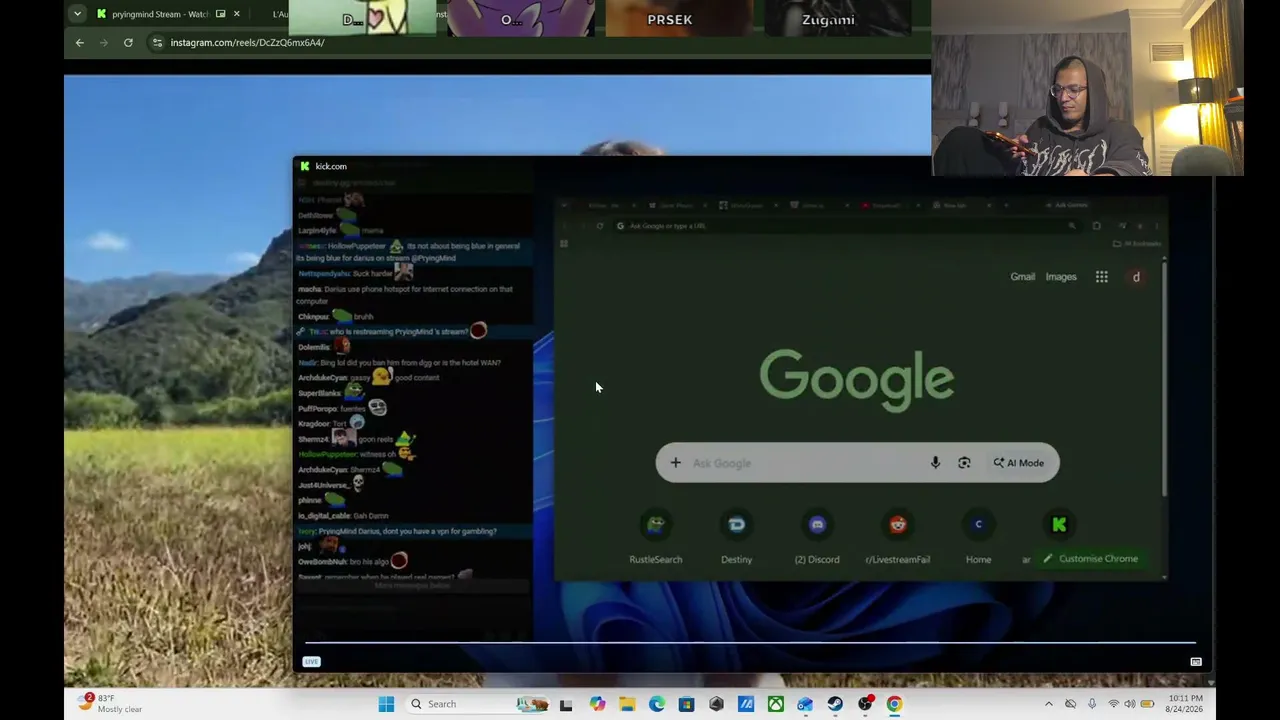
Task: Open the RustleSearch shortcut
Action: 656,538
